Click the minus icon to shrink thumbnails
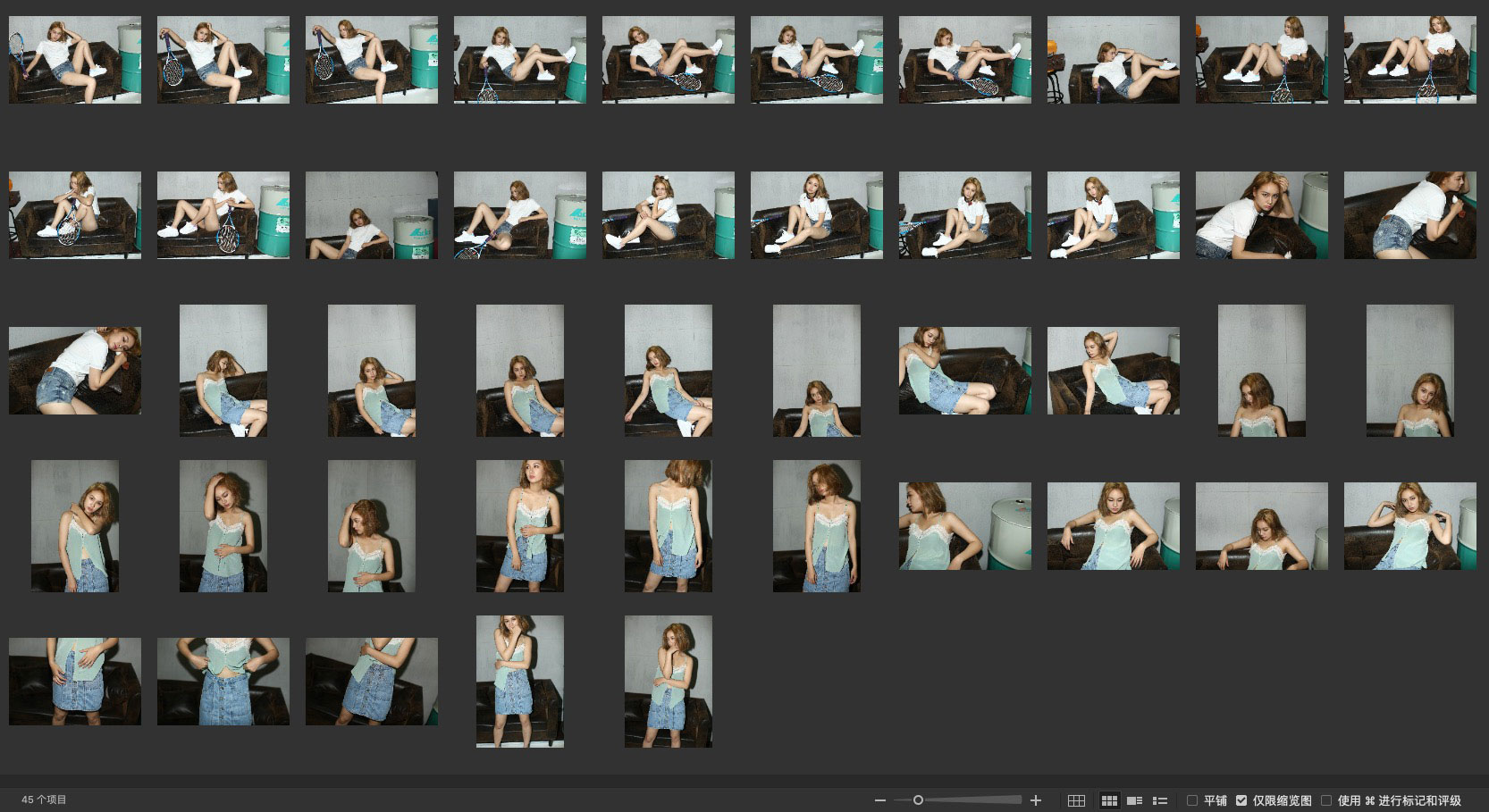Image resolution: width=1489 pixels, height=812 pixels. tap(880, 800)
